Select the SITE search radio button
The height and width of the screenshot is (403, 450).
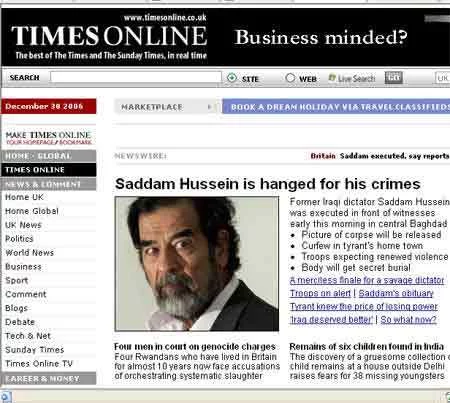point(232,78)
